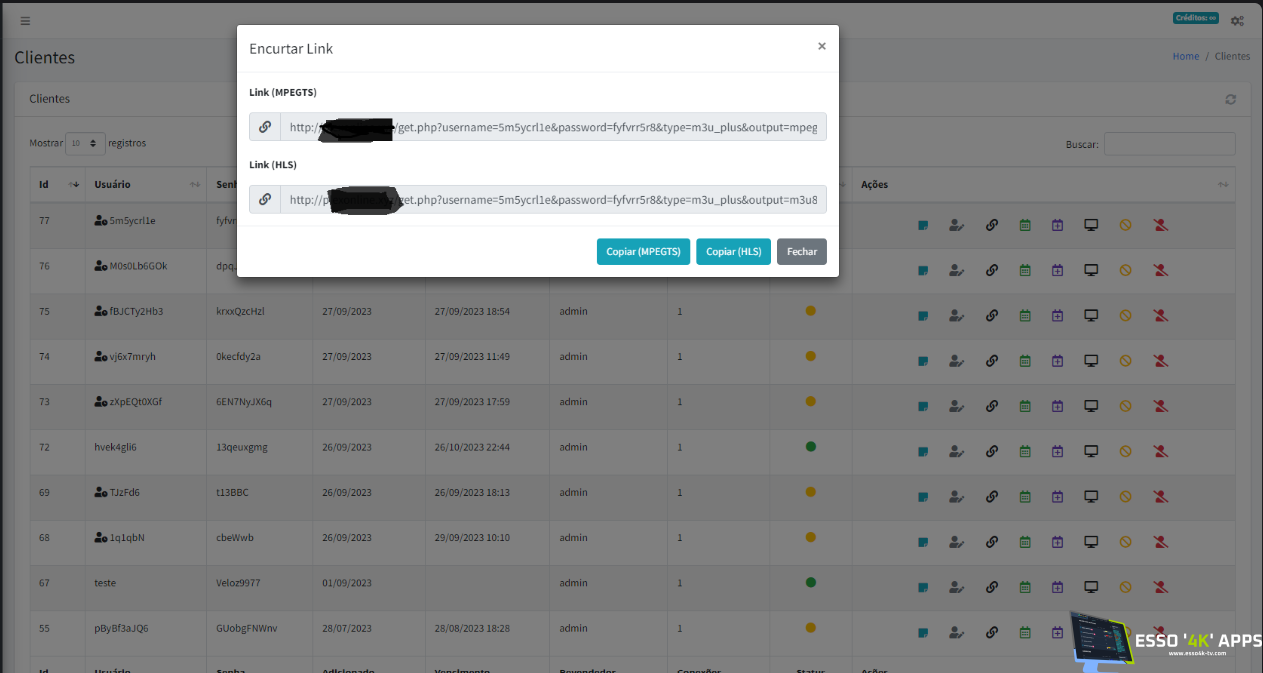
Task: Open the Mostrar registros count dropdown
Action: [x=85, y=143]
